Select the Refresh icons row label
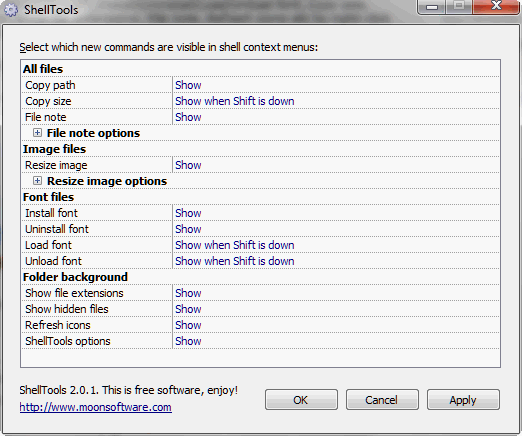This screenshot has width=522, height=436. coord(58,325)
